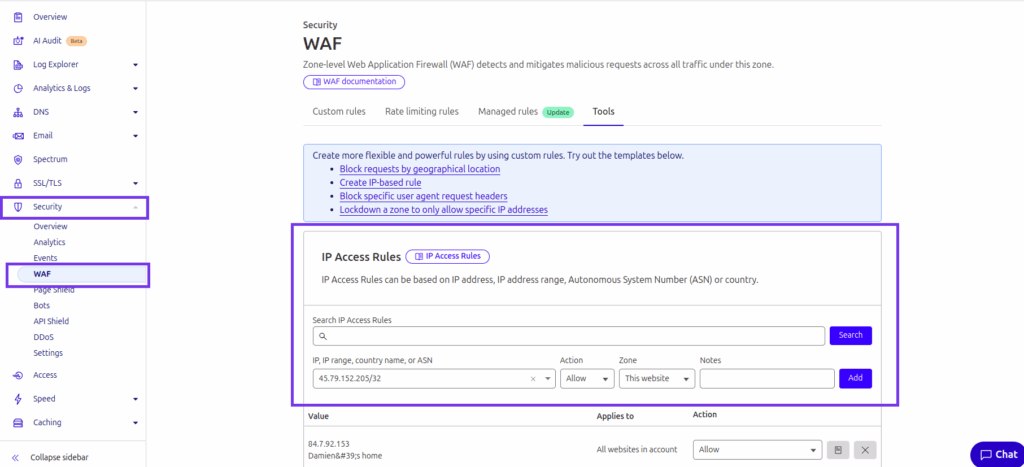Delete the 84.7.92.153 rule with X icon
This screenshot has height=467, width=1024.
point(865,450)
